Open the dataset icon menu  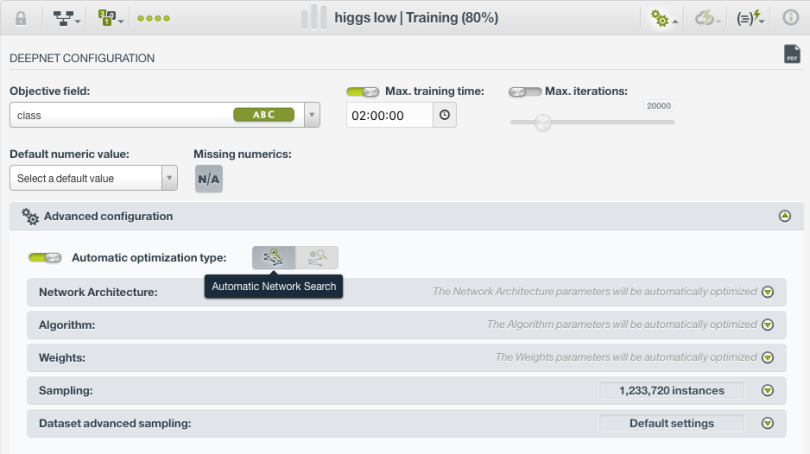click(109, 18)
